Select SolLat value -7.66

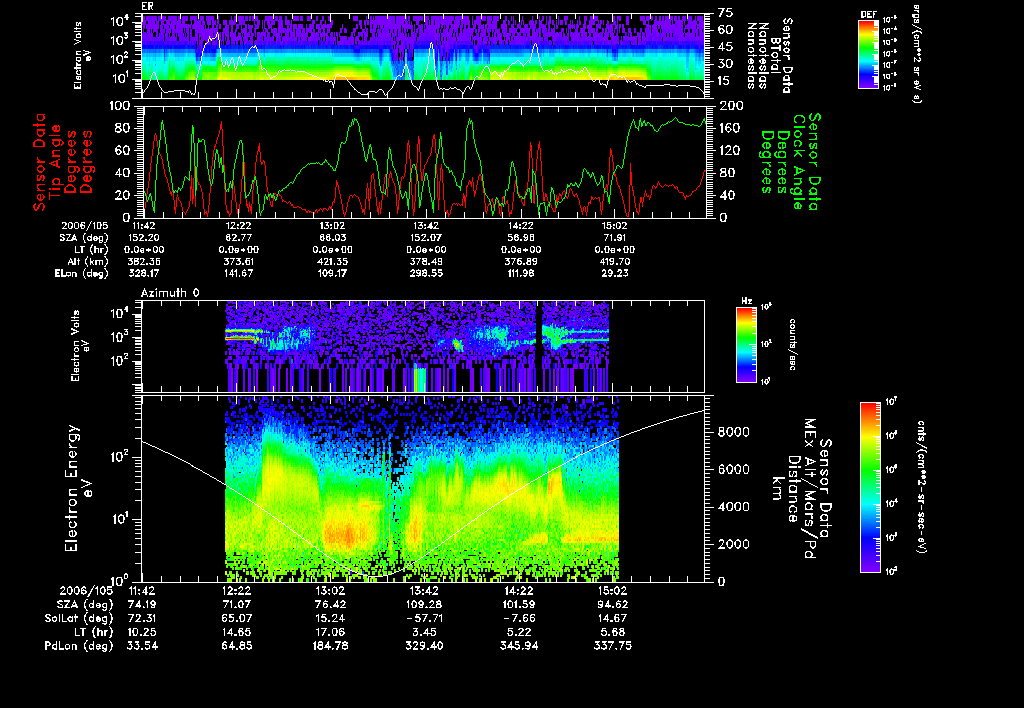pyautogui.click(x=519, y=619)
